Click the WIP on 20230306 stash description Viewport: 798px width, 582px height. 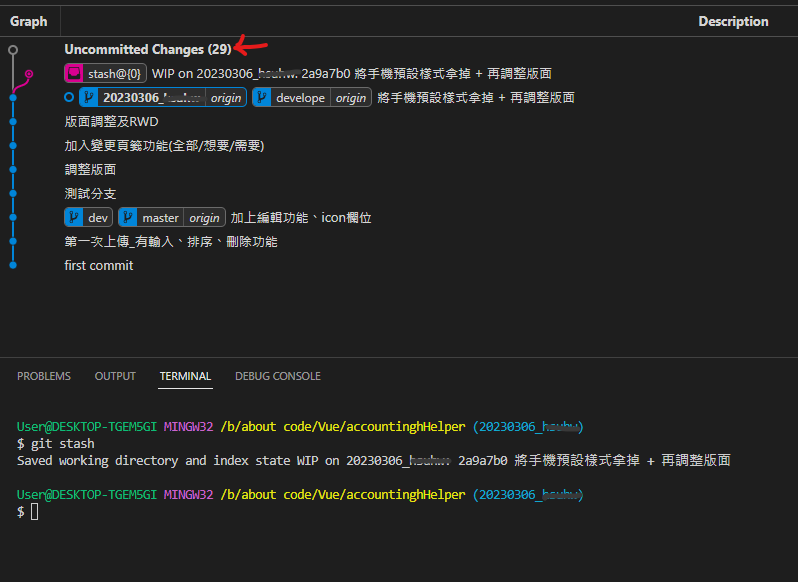click(352, 73)
